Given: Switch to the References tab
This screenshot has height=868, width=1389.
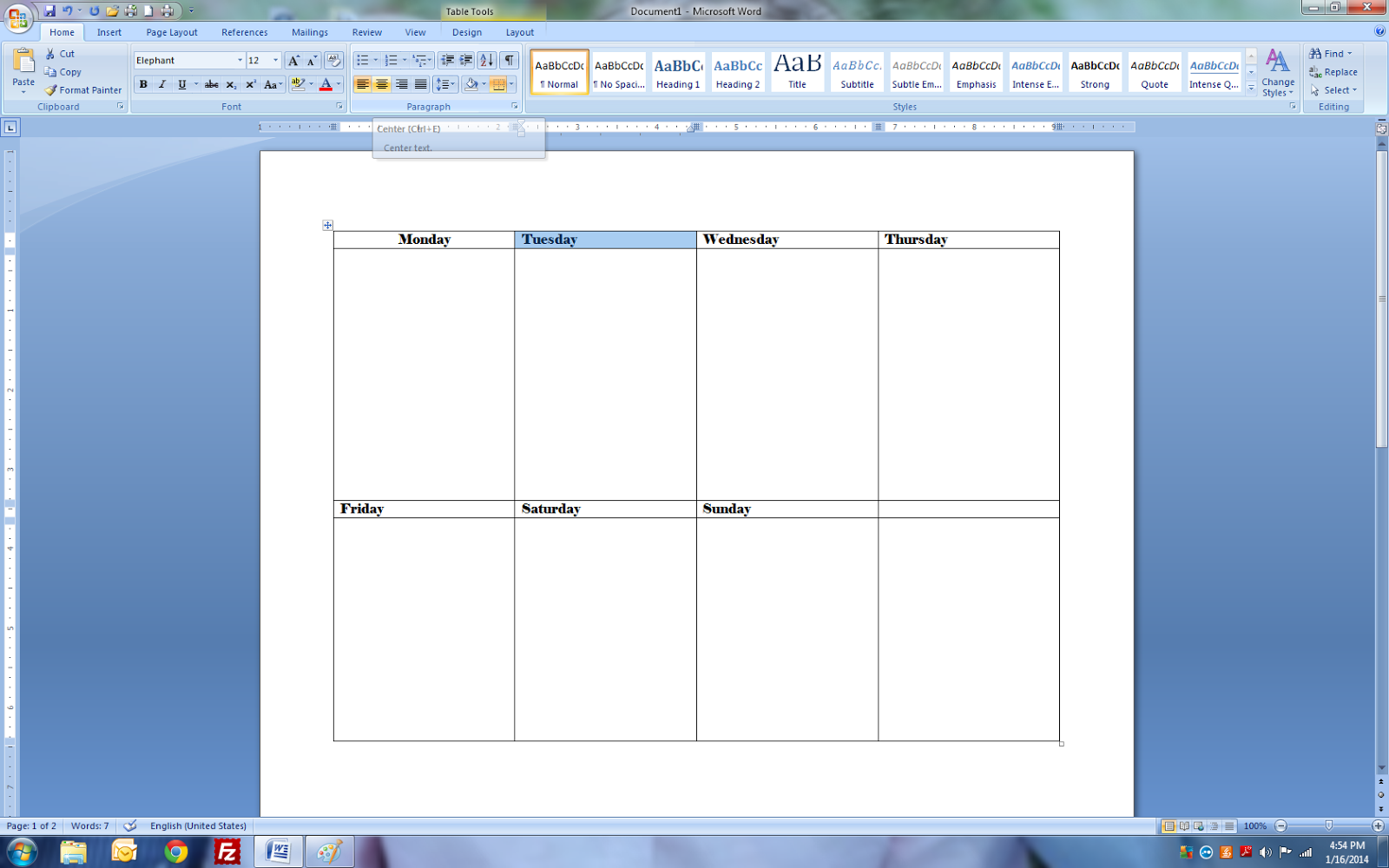Looking at the screenshot, I should point(245,33).
